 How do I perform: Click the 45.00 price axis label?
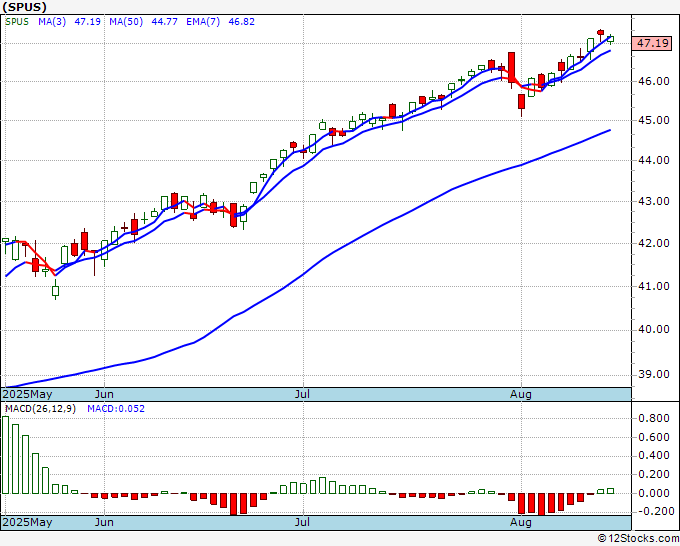[x=654, y=121]
